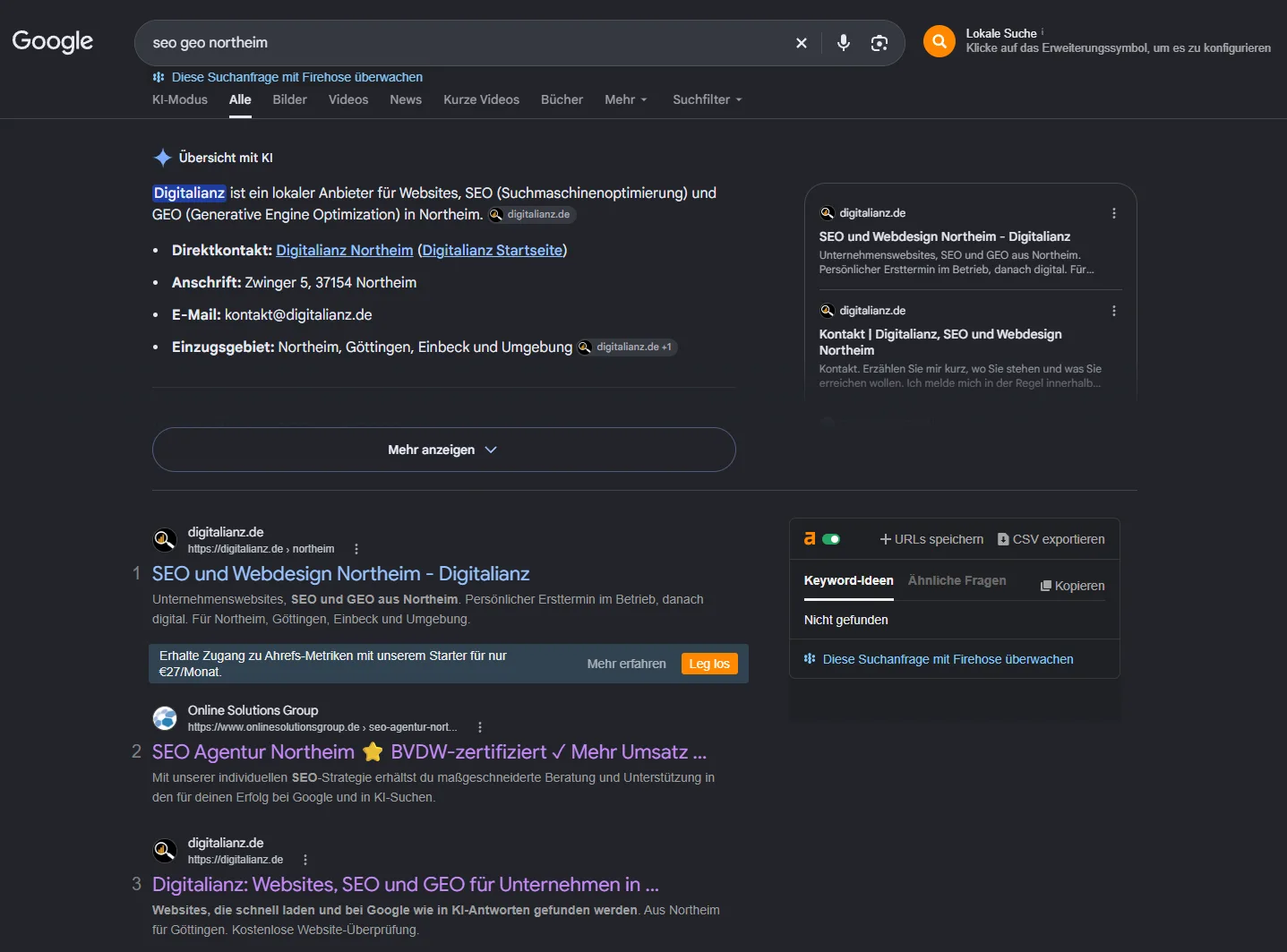
Task: Open Digitalianz: Websites, SEO und GEO result
Action: 406,885
